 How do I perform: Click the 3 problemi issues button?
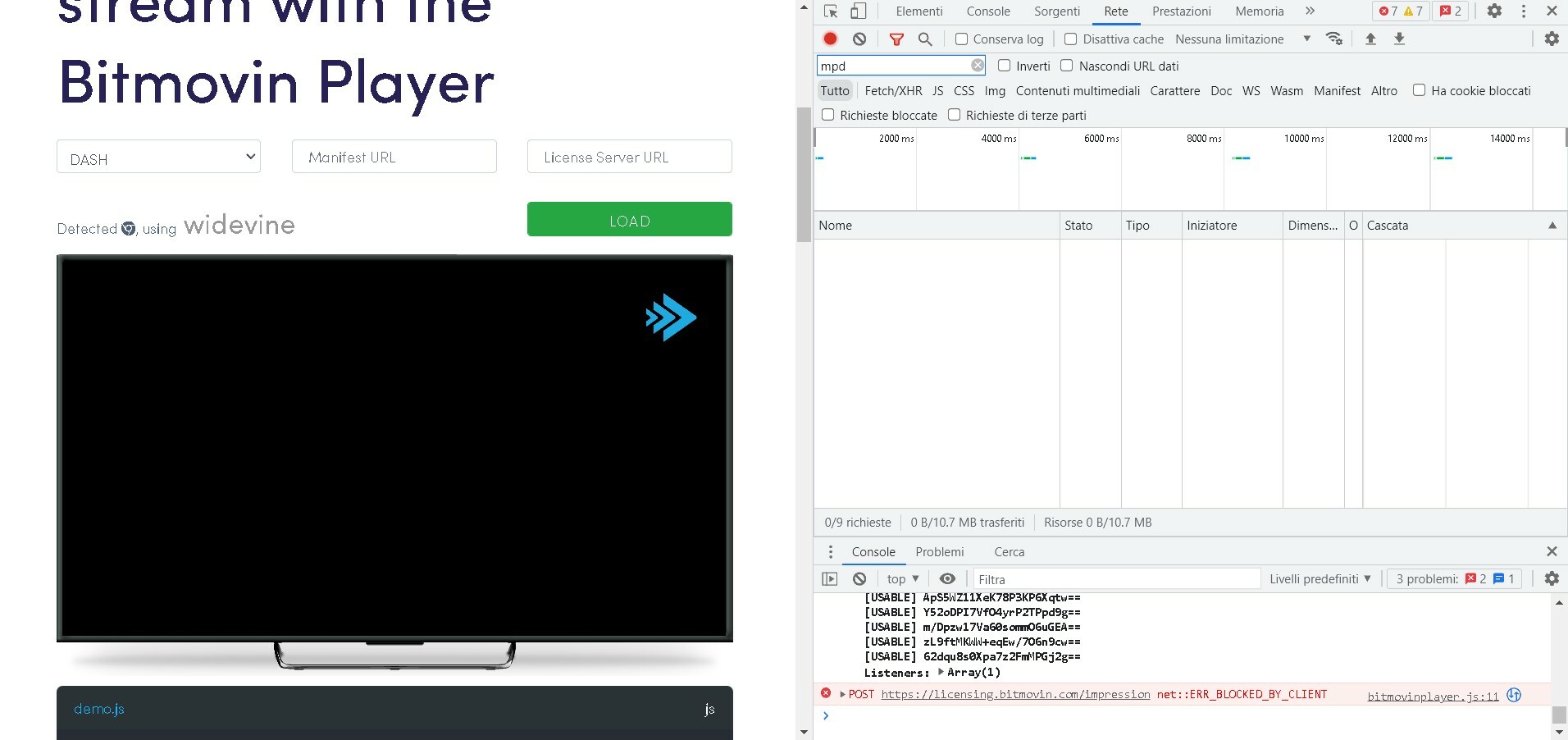click(x=1455, y=579)
